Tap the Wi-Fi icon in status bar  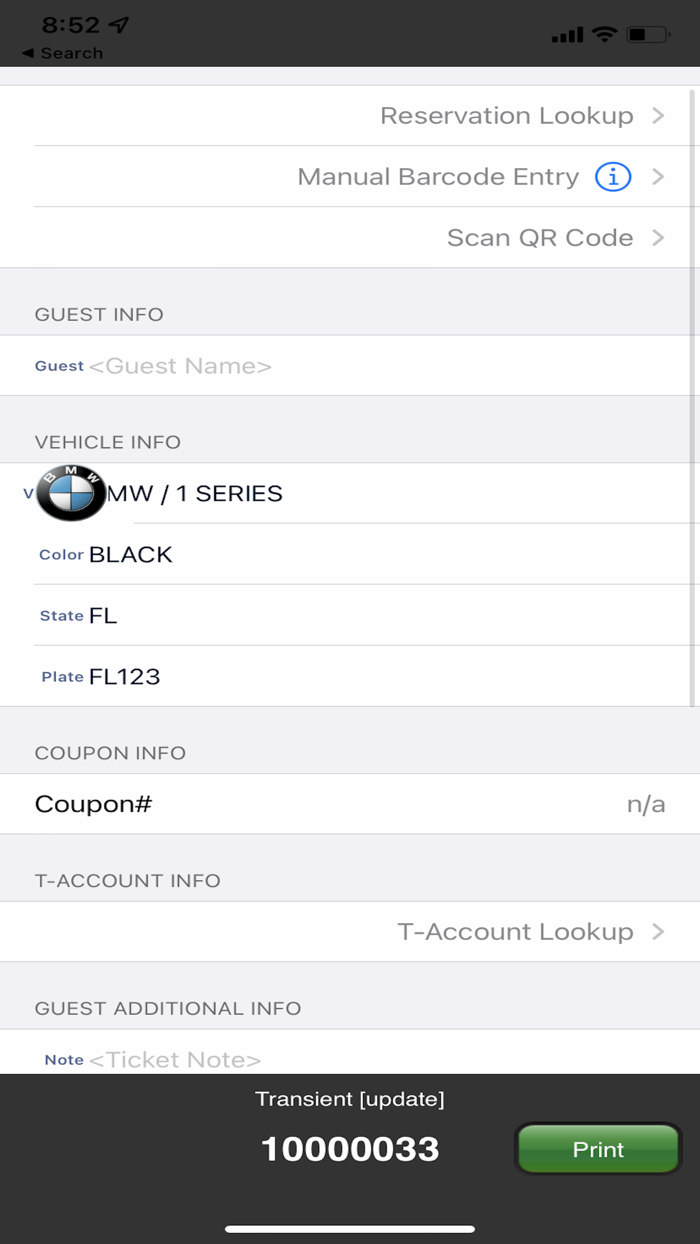pyautogui.click(x=605, y=33)
